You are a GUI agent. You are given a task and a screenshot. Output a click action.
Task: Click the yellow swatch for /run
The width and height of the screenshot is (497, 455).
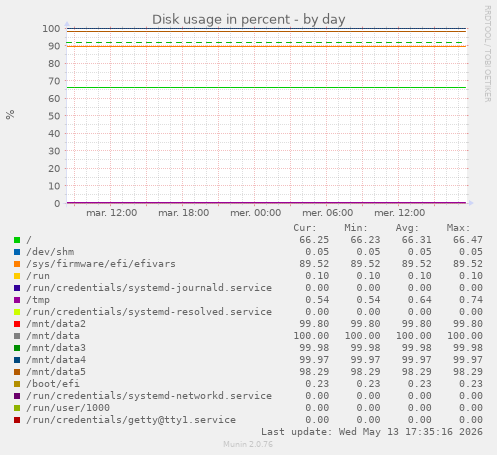point(17,276)
